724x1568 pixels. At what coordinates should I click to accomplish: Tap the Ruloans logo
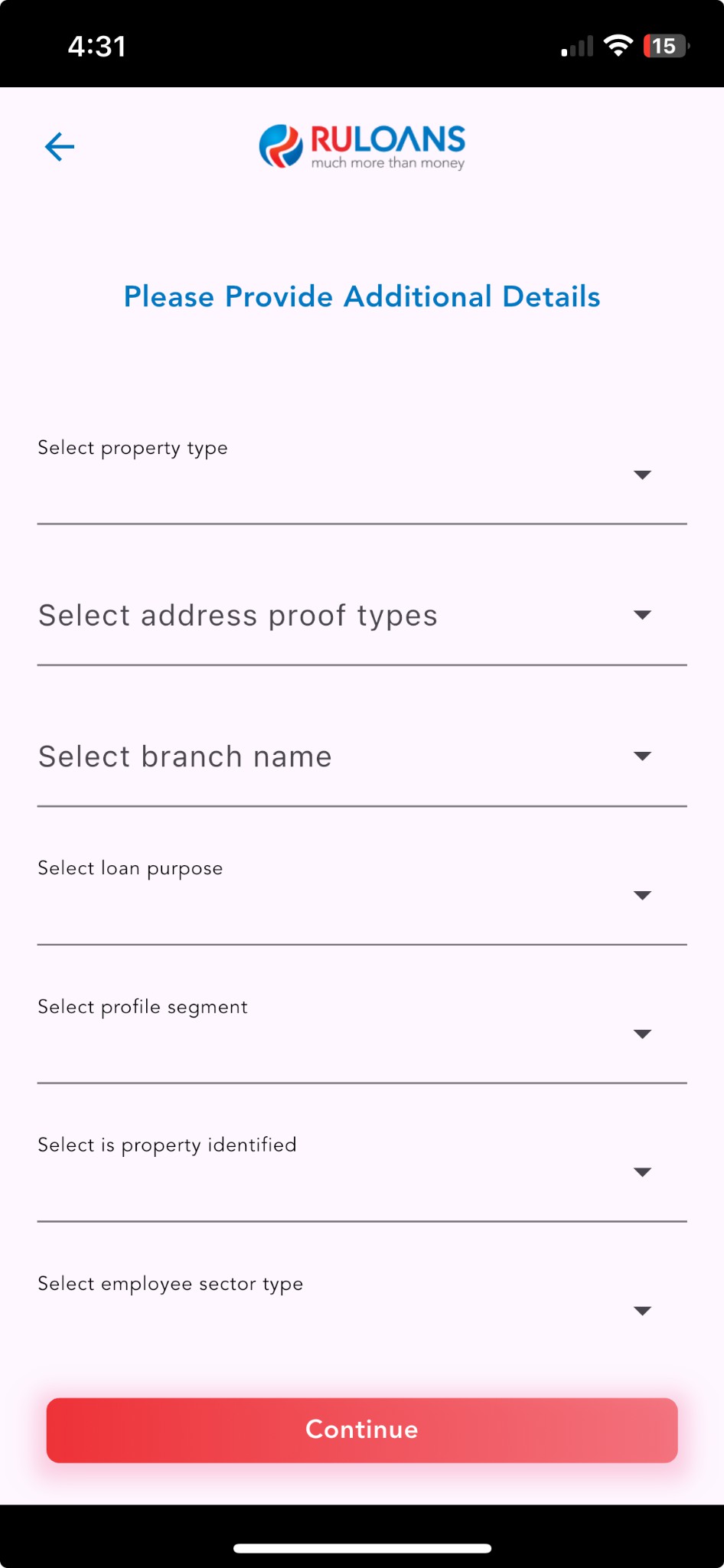(x=362, y=146)
